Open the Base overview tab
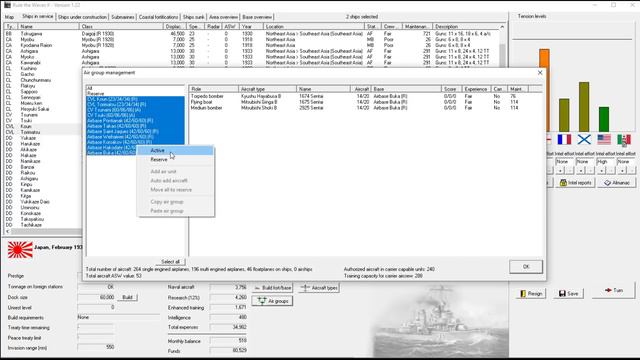This screenshot has width=640, height=360. pos(257,17)
